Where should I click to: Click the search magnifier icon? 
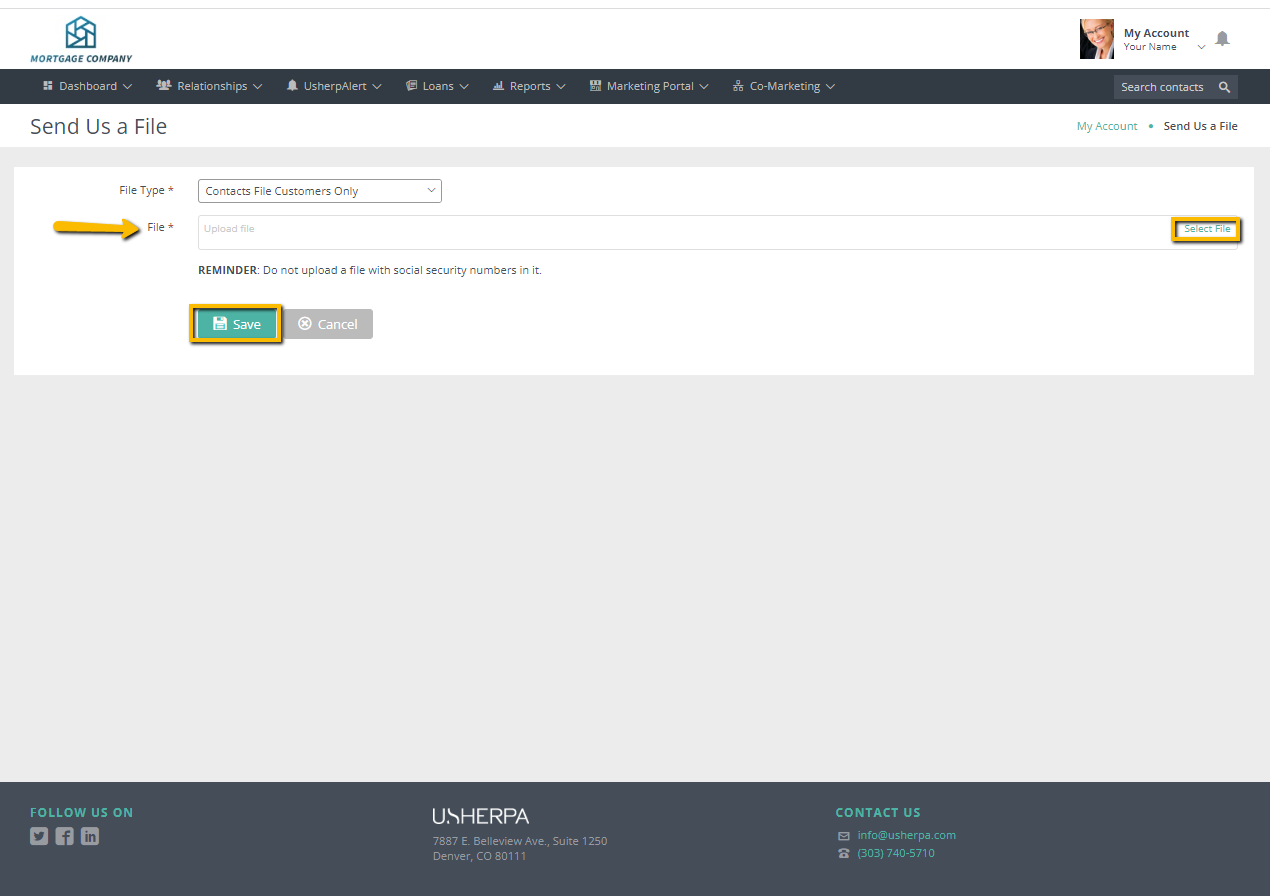1224,87
